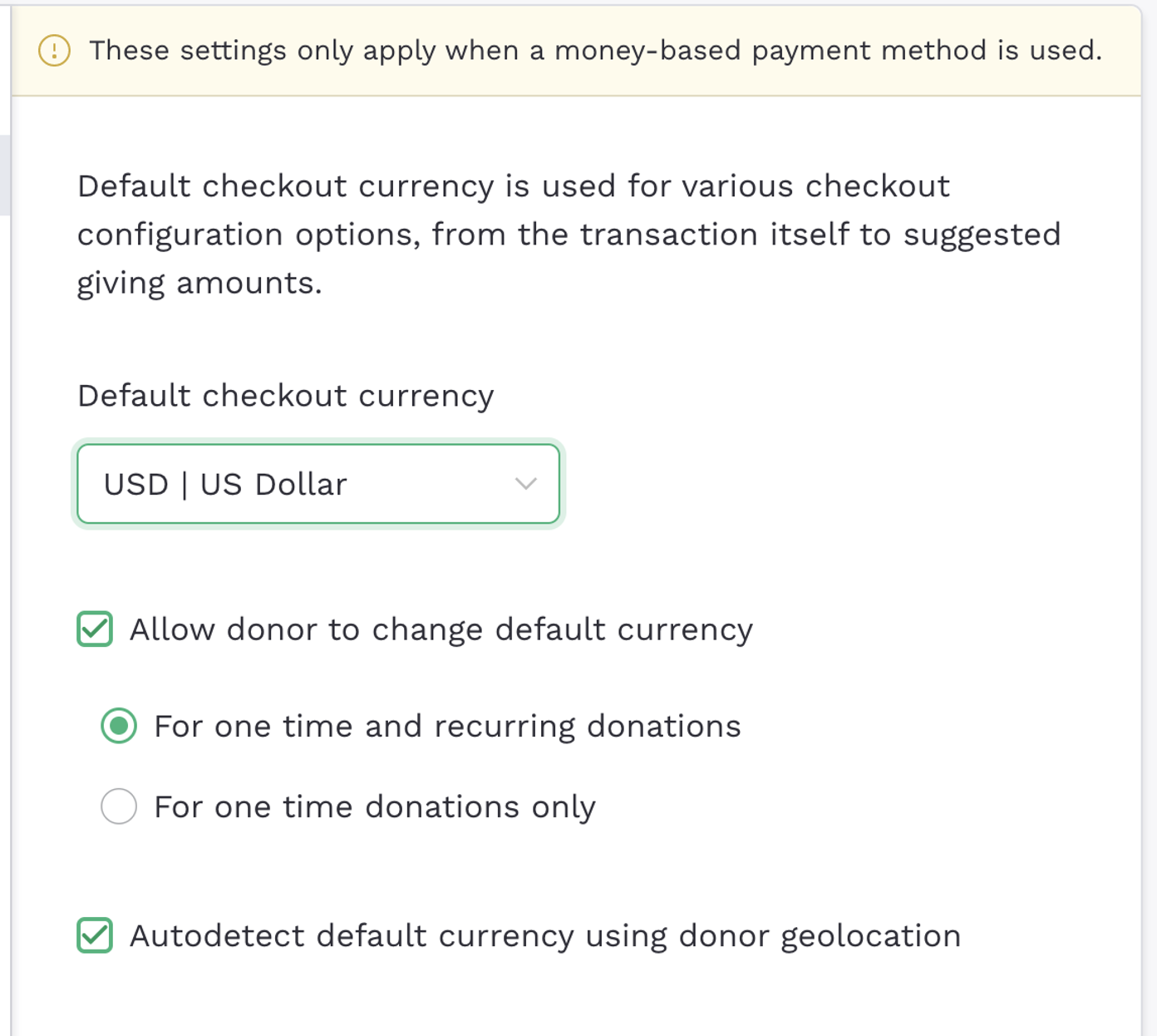The width and height of the screenshot is (1157, 1036).
Task: Click the green checkmark beside Autodetect option
Action: pos(95,935)
